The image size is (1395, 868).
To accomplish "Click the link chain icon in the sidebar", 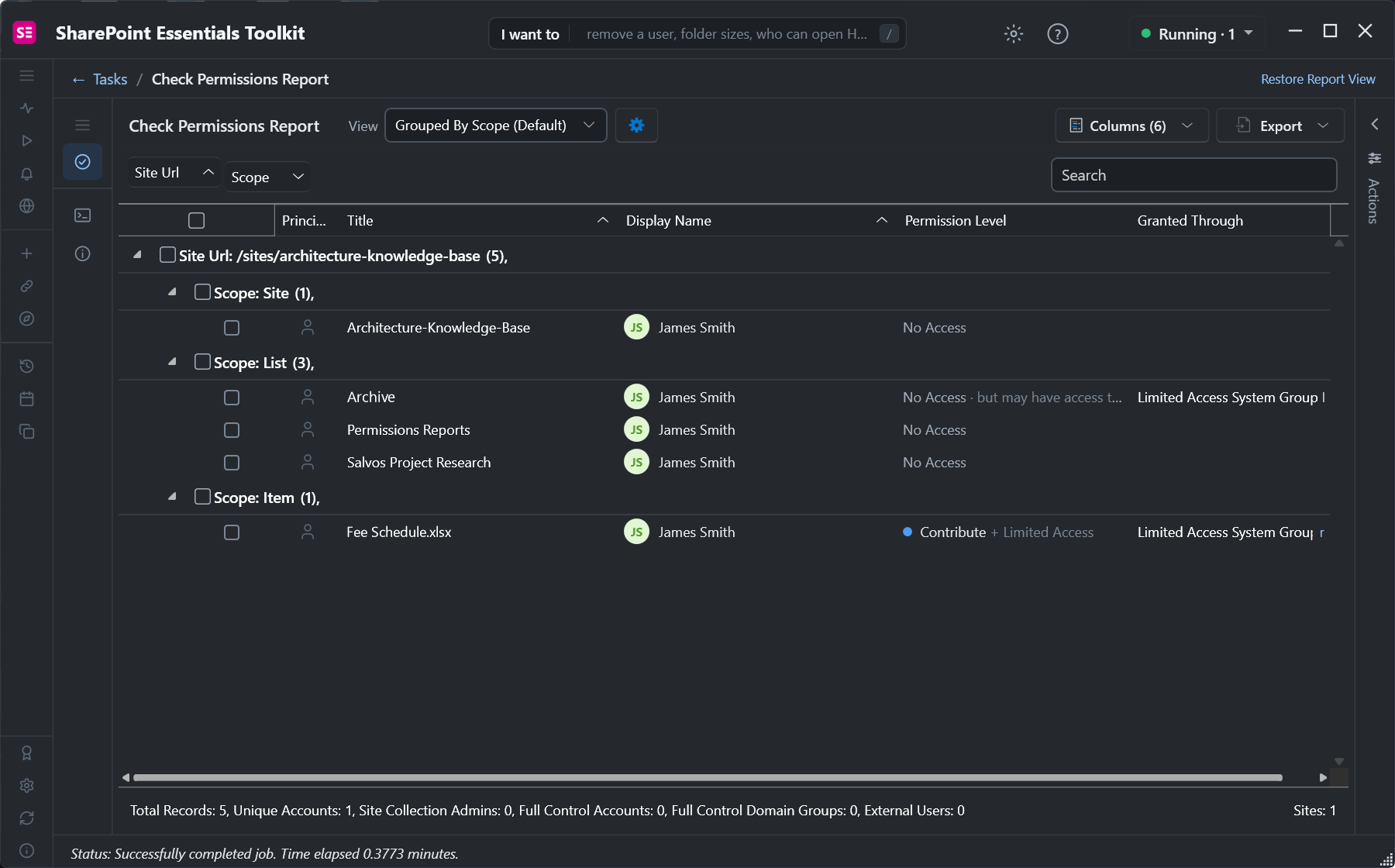I will [x=26, y=286].
